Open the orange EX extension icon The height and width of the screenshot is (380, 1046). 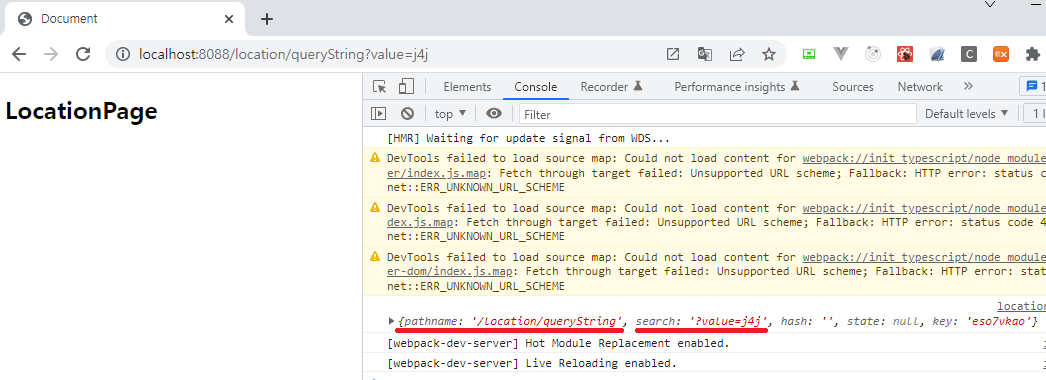tap(1001, 55)
